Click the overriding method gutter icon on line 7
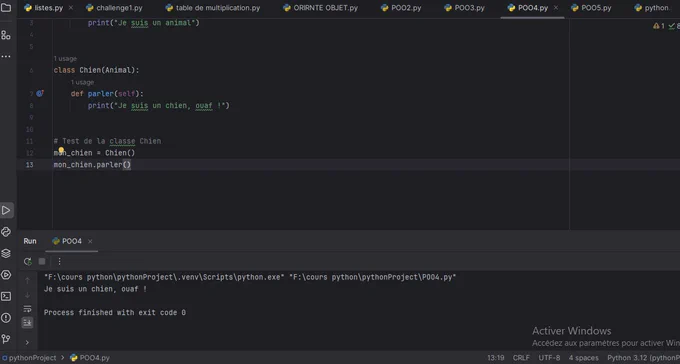 [x=40, y=93]
